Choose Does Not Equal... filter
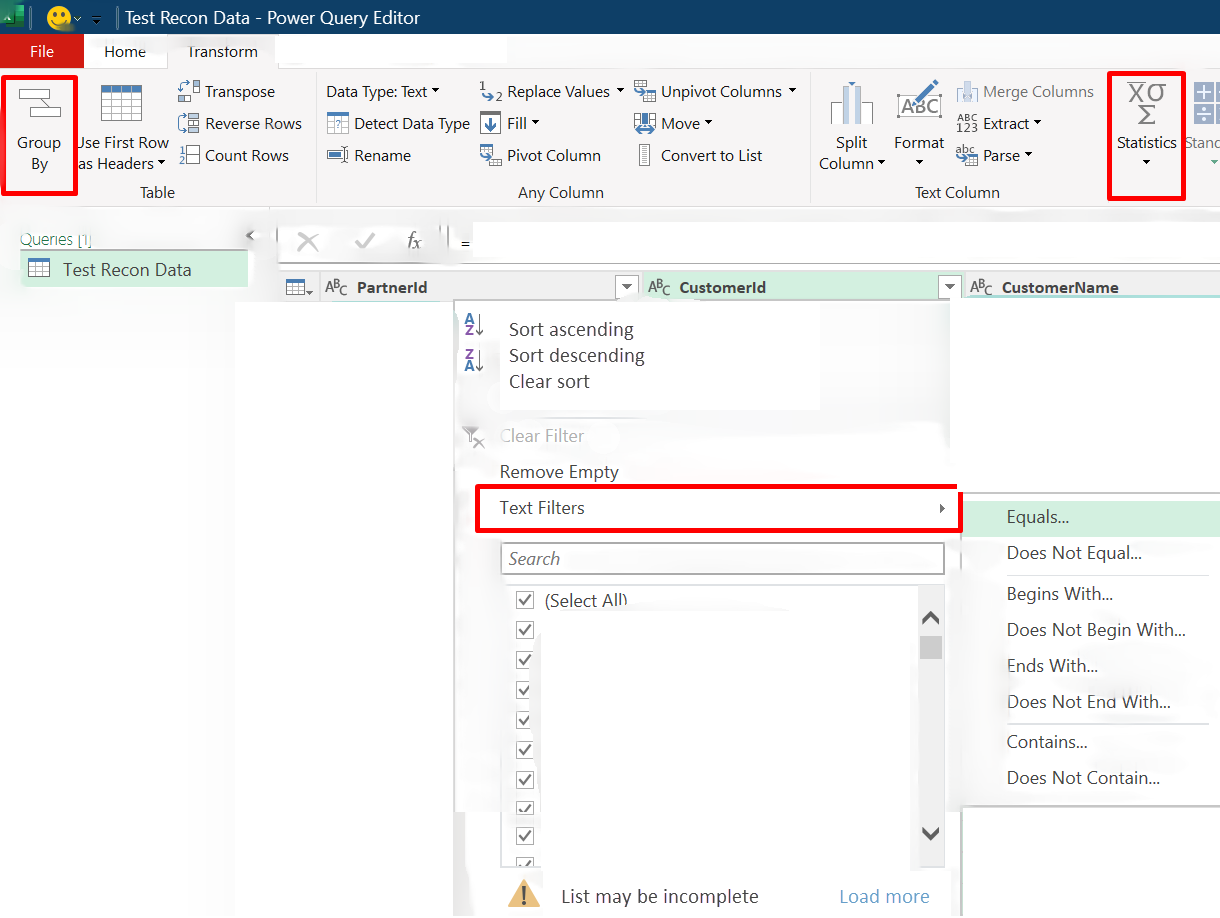Screen dimensions: 1220x918 tap(1074, 553)
